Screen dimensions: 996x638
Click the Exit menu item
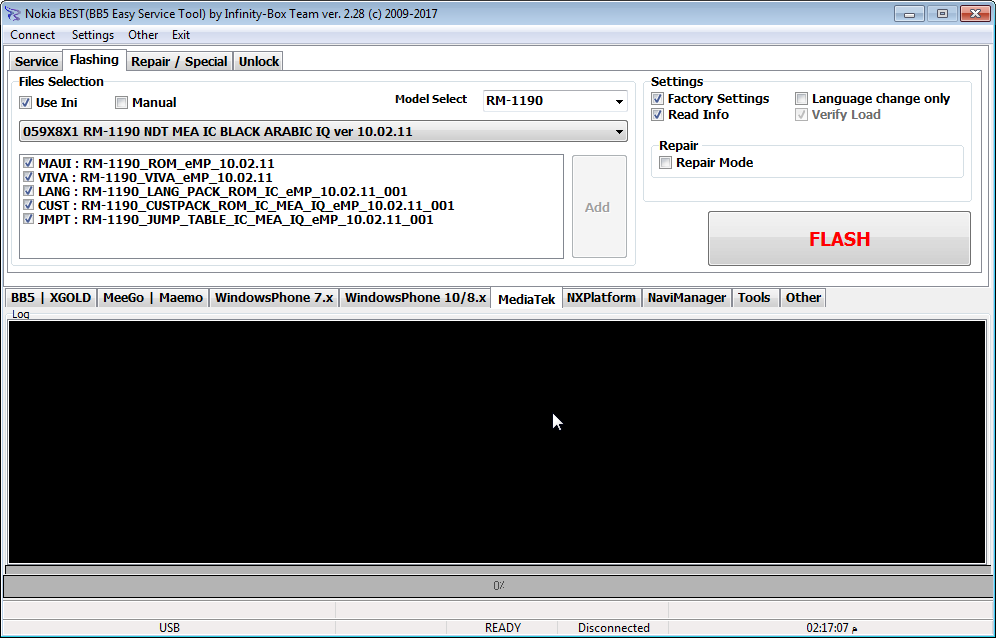tap(181, 35)
